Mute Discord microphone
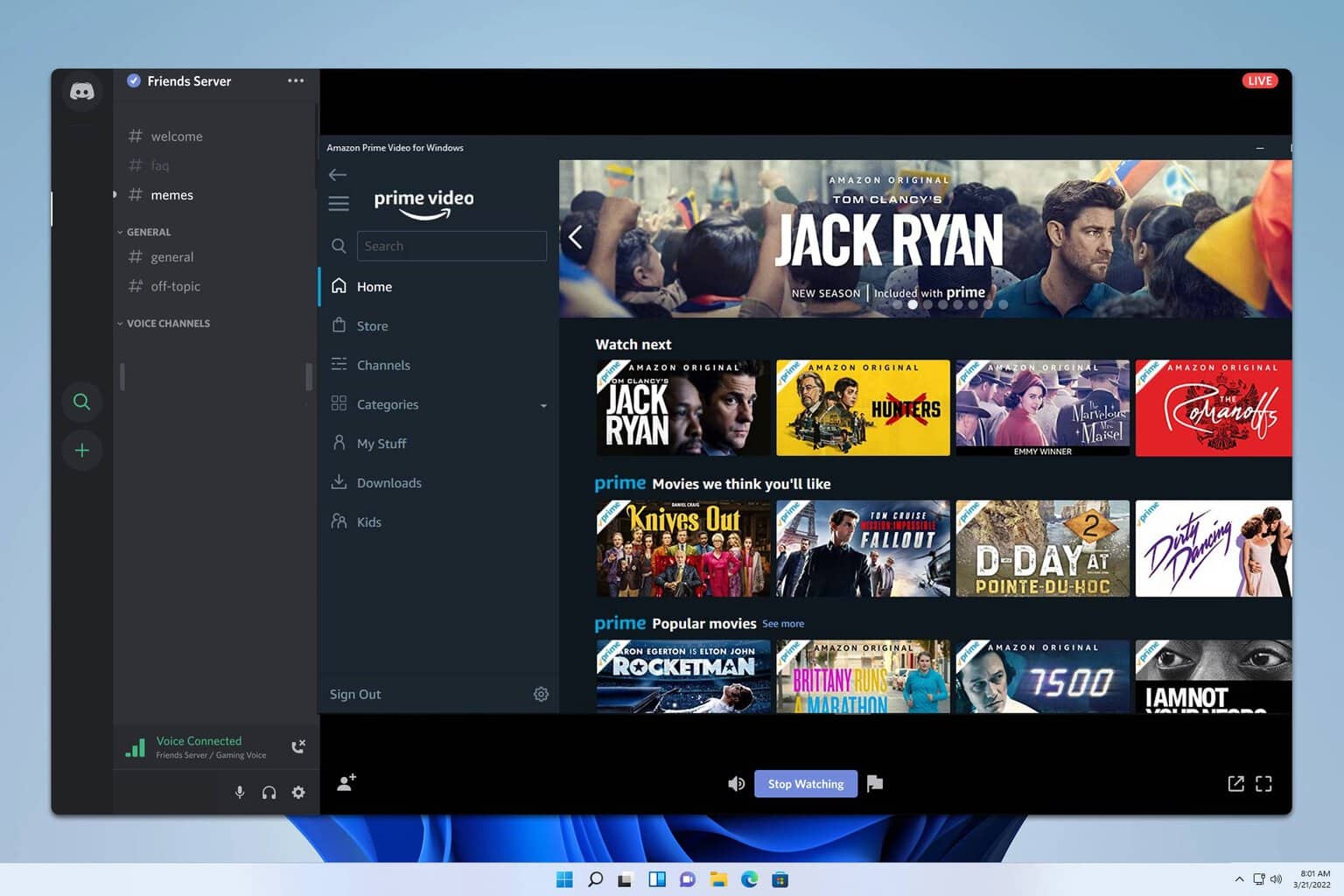Image resolution: width=1344 pixels, height=896 pixels. [240, 792]
